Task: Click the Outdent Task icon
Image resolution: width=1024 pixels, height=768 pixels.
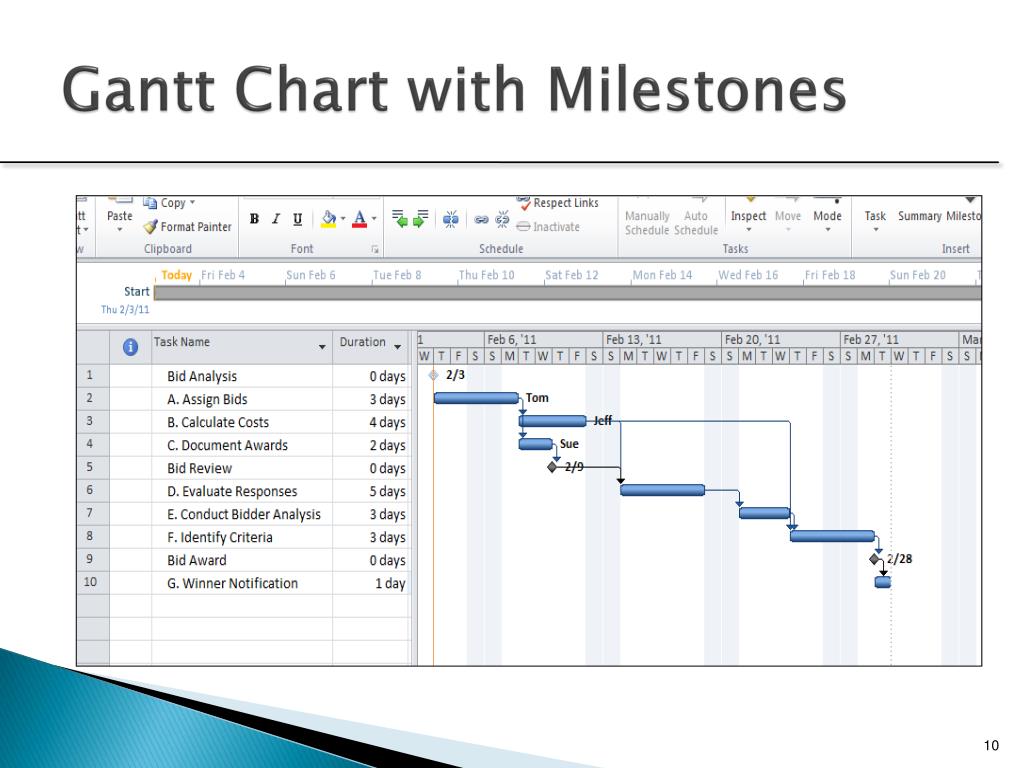Action: pyautogui.click(x=400, y=218)
